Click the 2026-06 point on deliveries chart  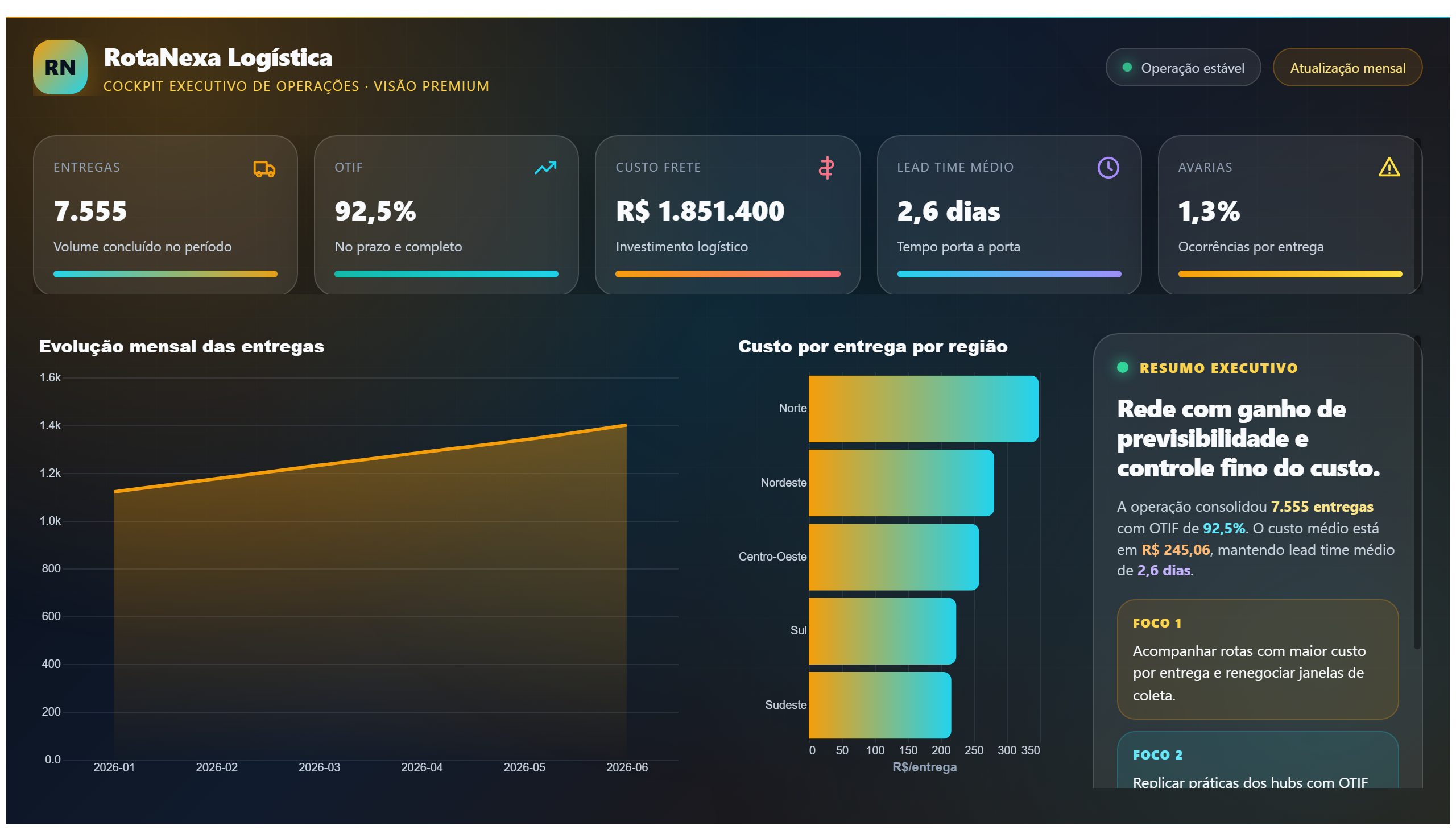point(626,425)
